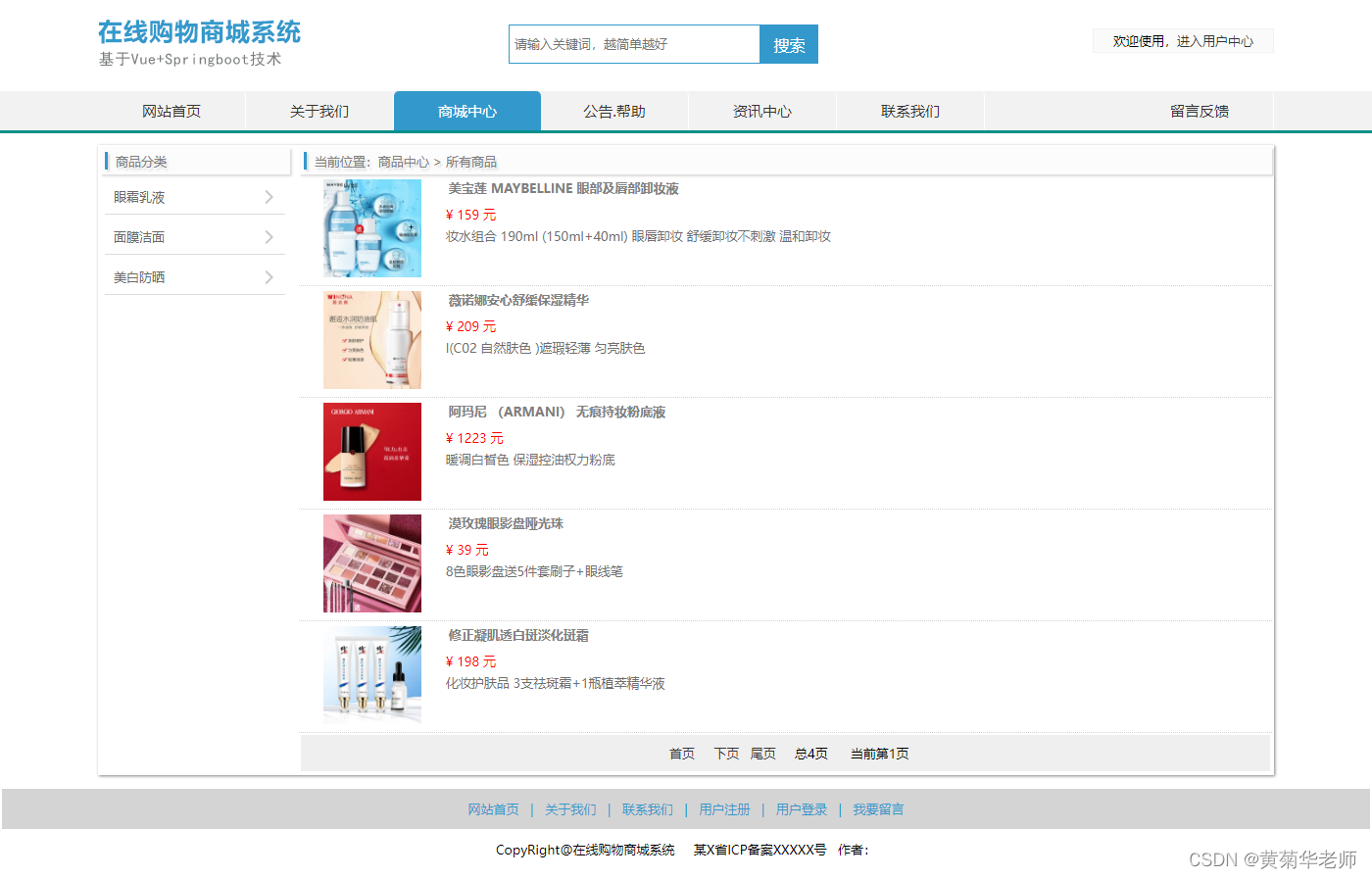
Task: Click the 某X省ICP备案XXXXX号 footer text
Action: pyautogui.click(x=760, y=850)
